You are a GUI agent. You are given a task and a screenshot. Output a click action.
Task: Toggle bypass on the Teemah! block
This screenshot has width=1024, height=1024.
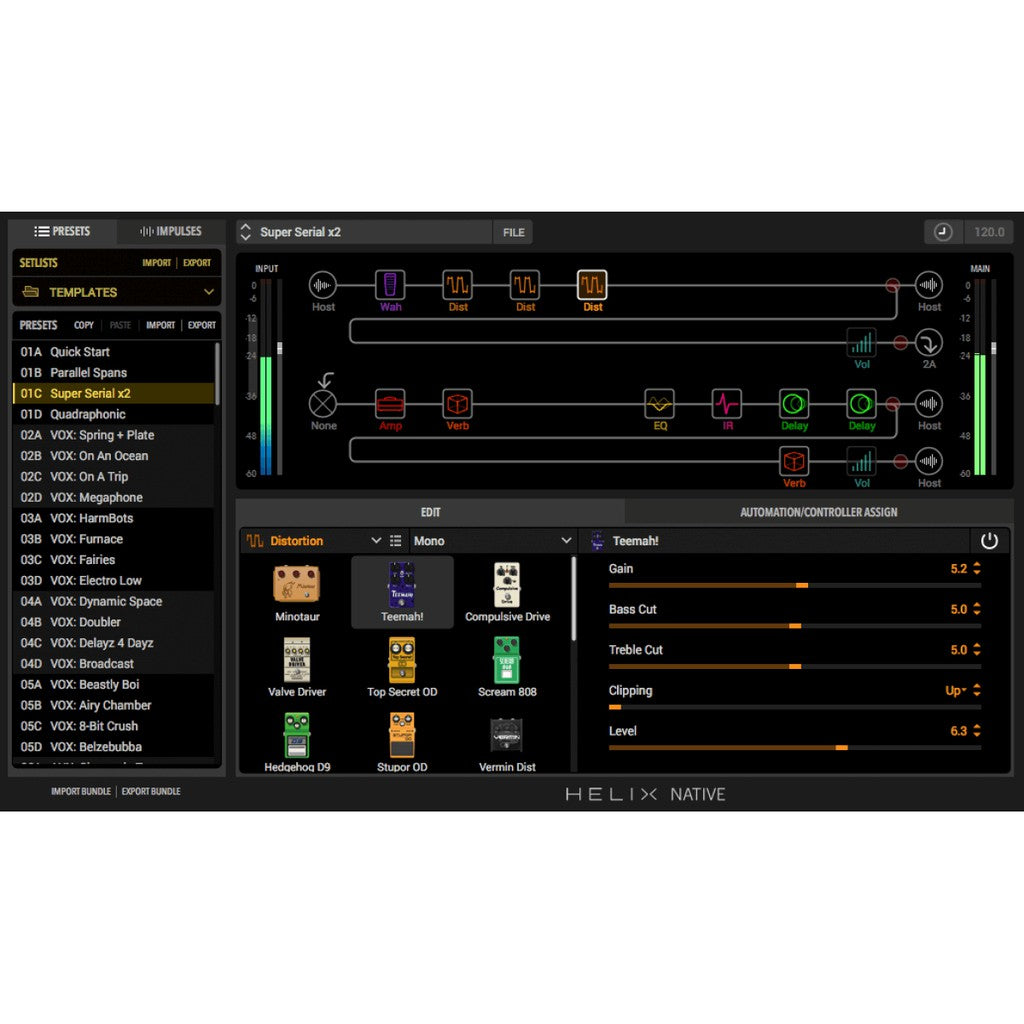[990, 540]
